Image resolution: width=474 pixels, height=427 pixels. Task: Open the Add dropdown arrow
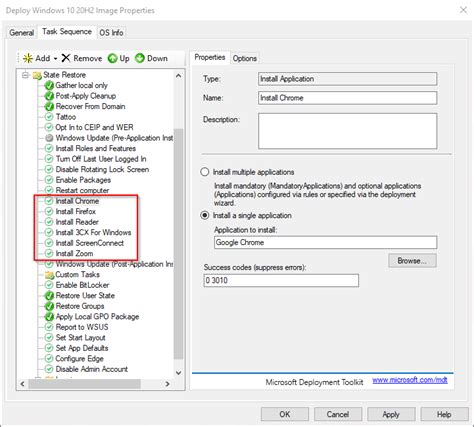click(x=55, y=59)
